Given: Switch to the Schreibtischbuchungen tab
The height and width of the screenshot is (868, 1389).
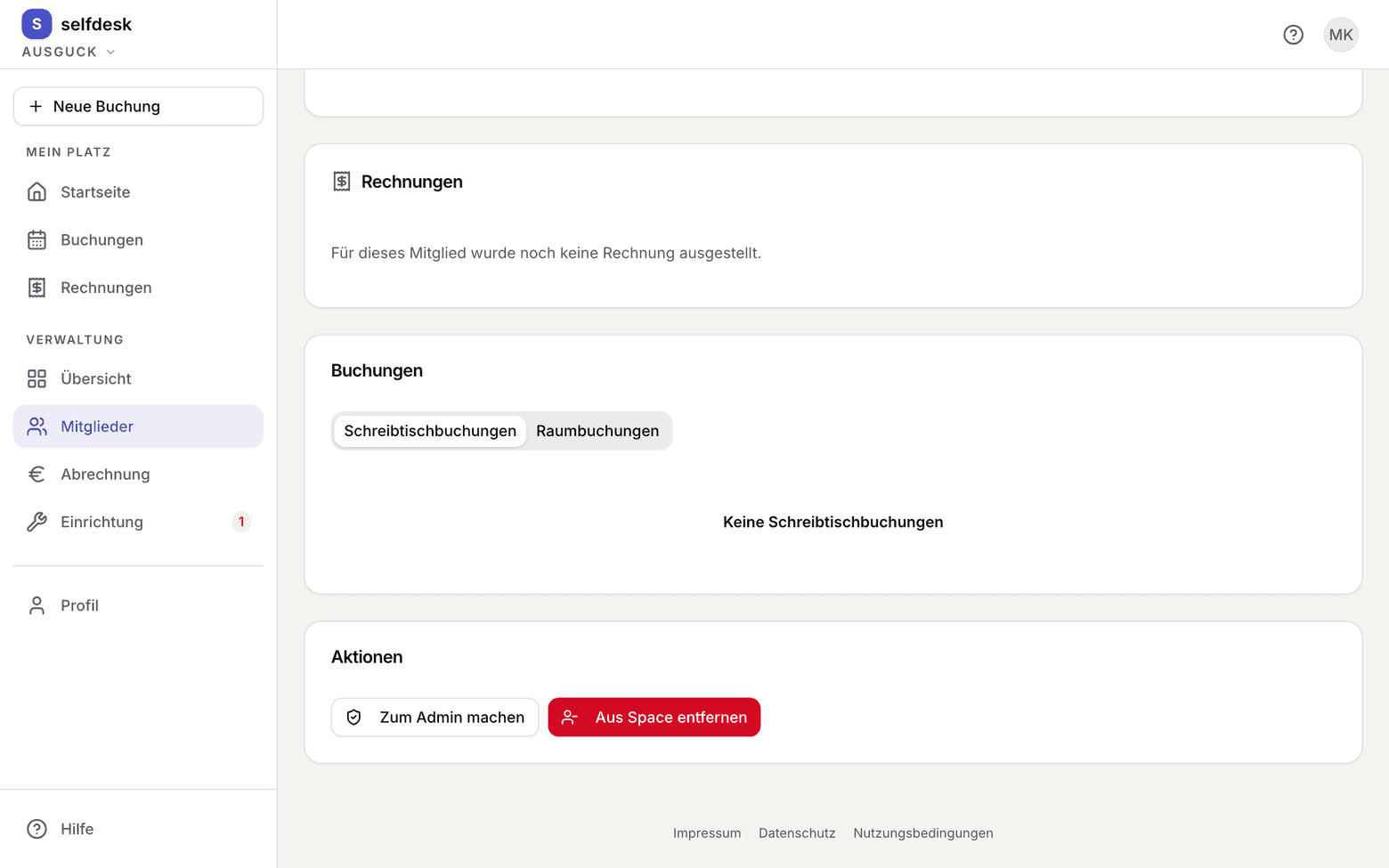Looking at the screenshot, I should tap(430, 431).
